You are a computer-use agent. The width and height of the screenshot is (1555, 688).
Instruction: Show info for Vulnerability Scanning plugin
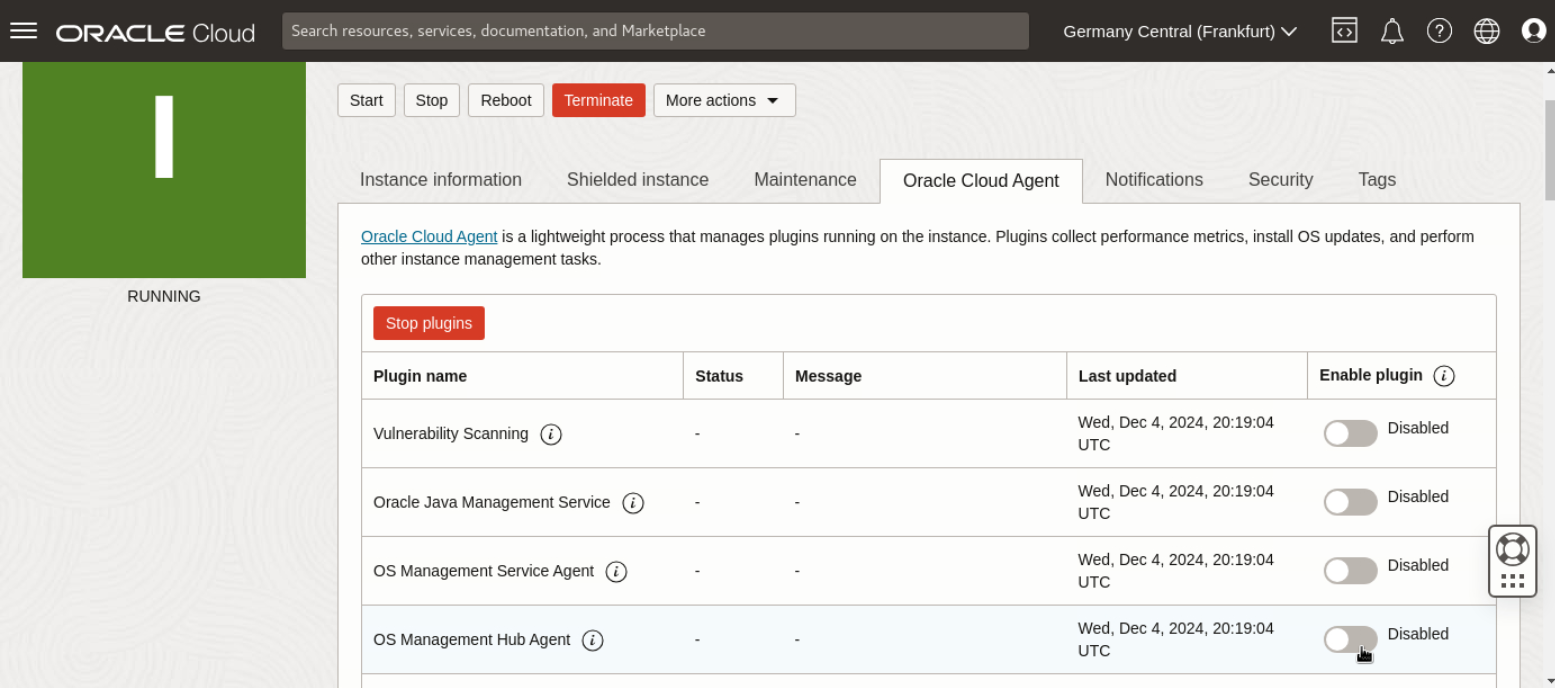(x=551, y=434)
